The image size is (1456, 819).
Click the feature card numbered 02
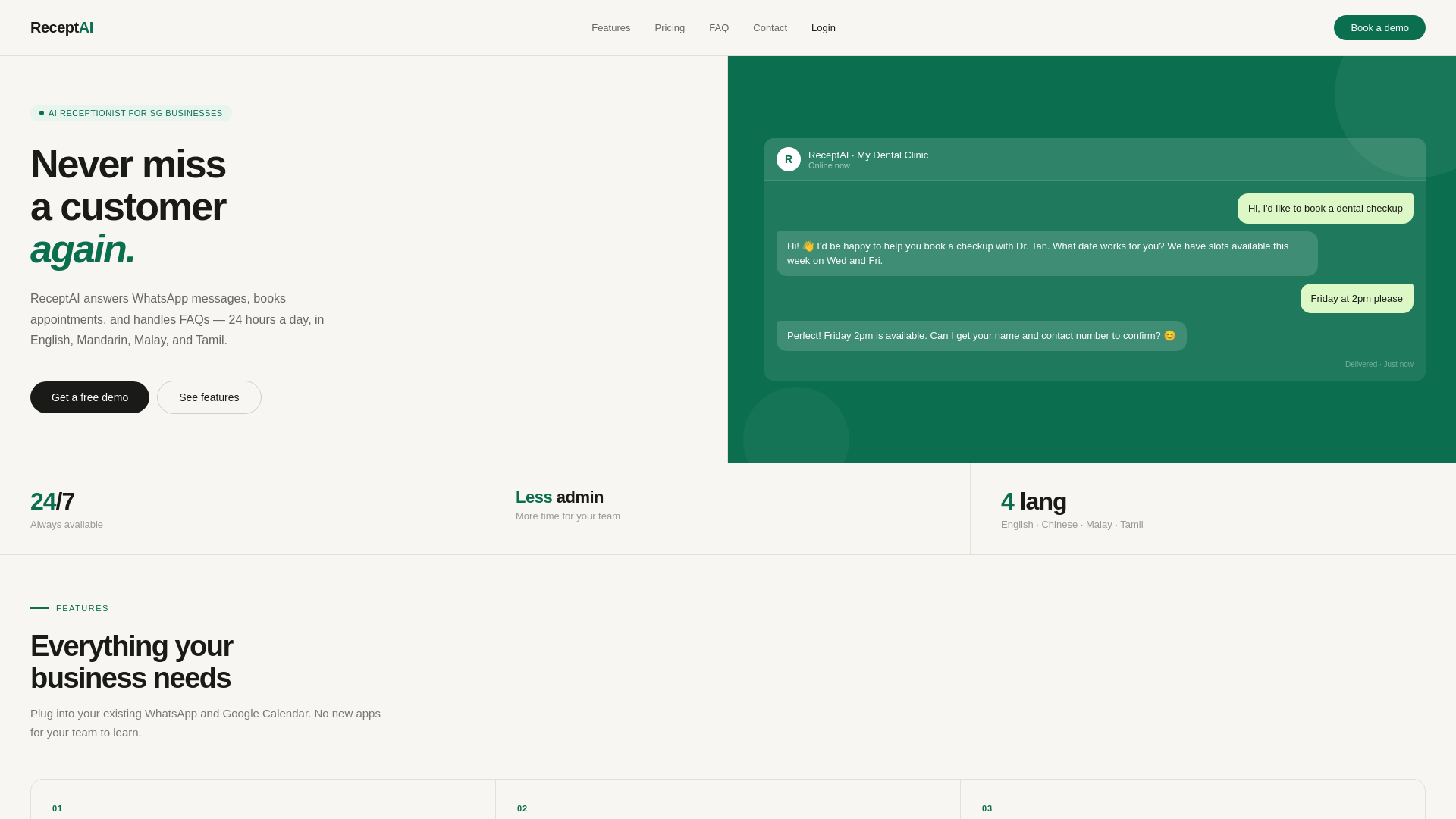tap(728, 799)
